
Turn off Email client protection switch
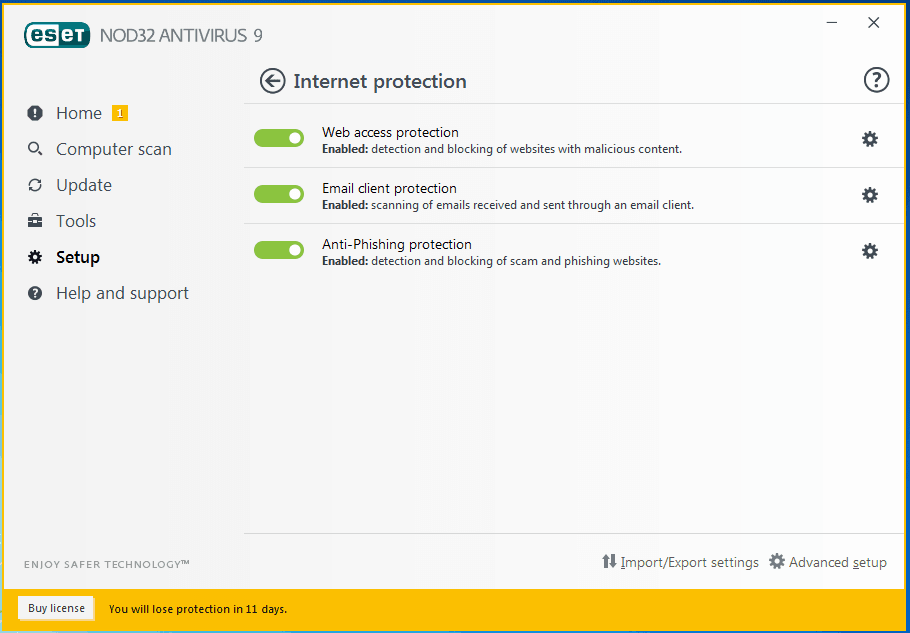pyautogui.click(x=279, y=194)
